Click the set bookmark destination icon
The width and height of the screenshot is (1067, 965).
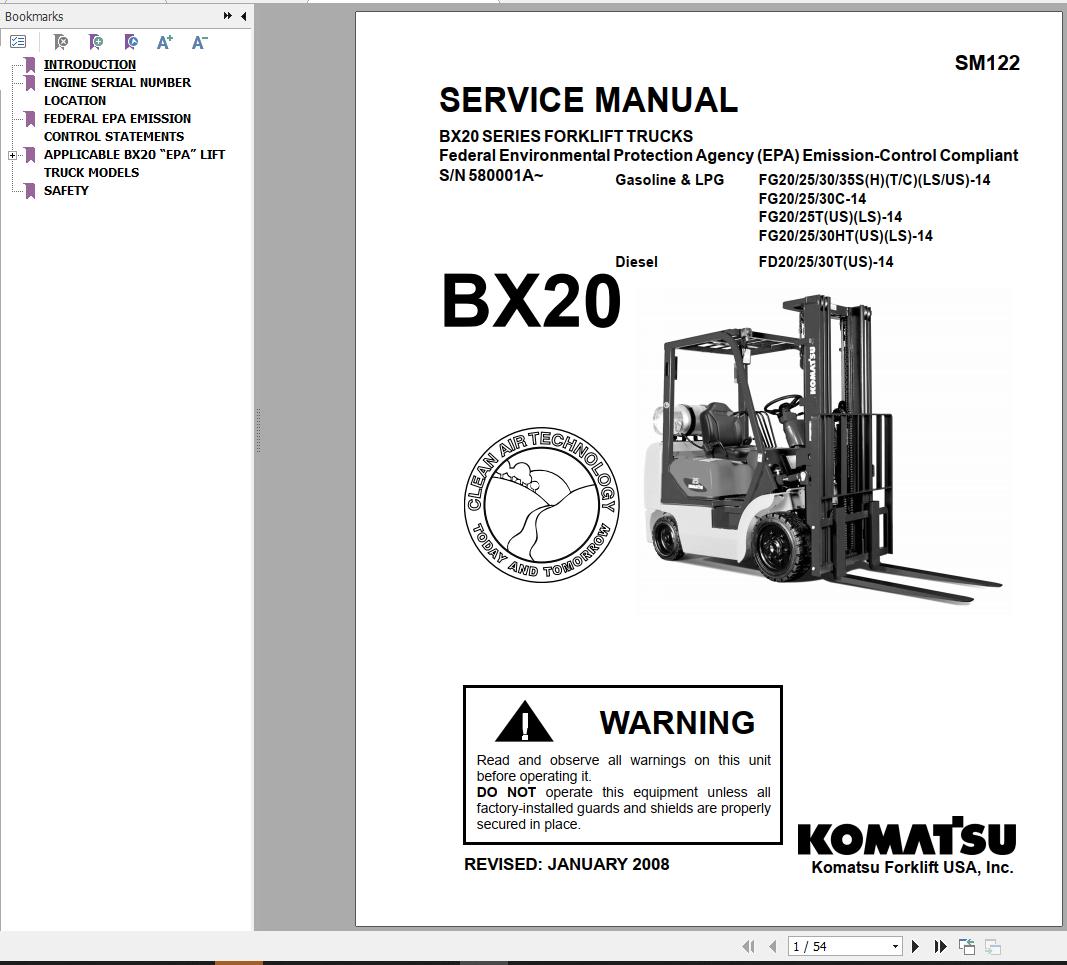(131, 42)
